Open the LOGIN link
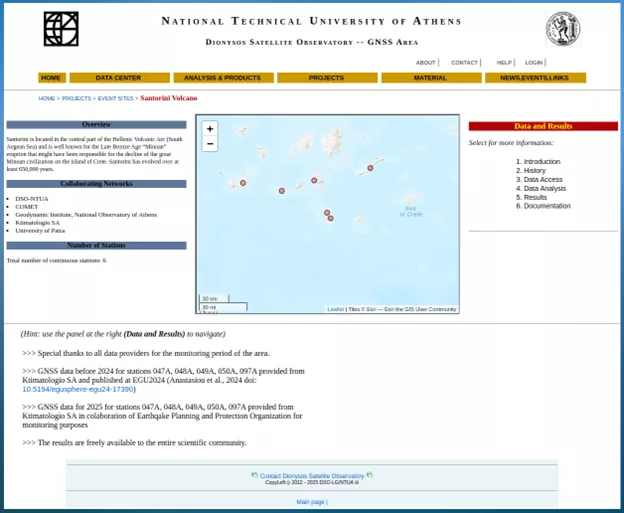Image resolution: width=624 pixels, height=513 pixels. [x=534, y=62]
